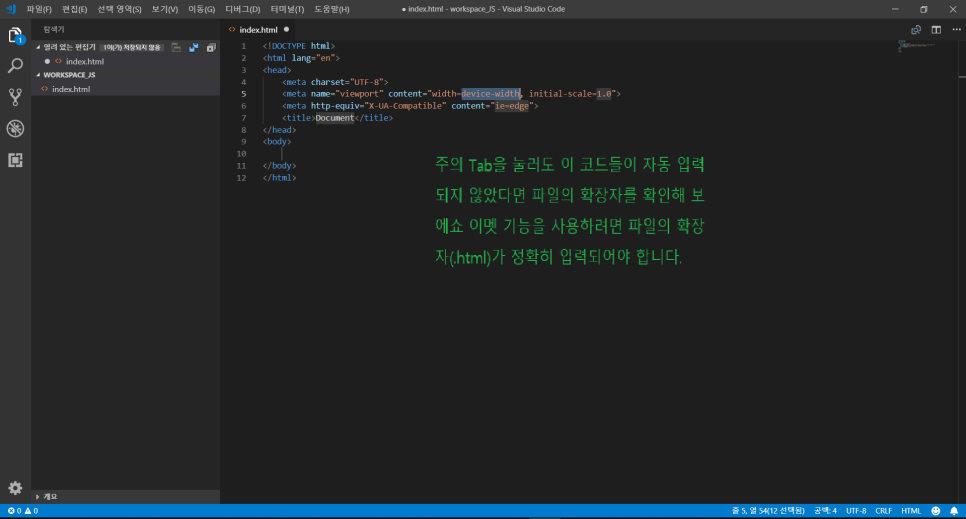Click the unsaved dot on the index.html tab
The image size is (966, 519).
tap(286, 30)
